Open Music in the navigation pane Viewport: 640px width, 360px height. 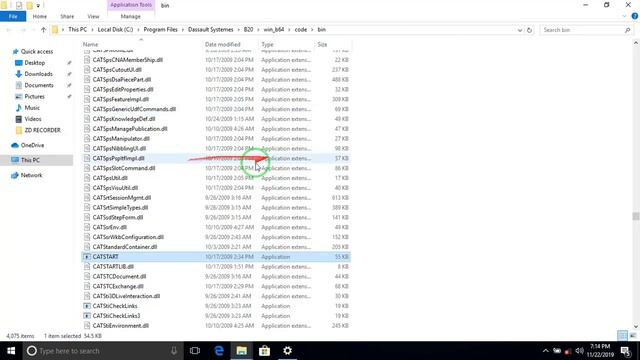pos(32,108)
